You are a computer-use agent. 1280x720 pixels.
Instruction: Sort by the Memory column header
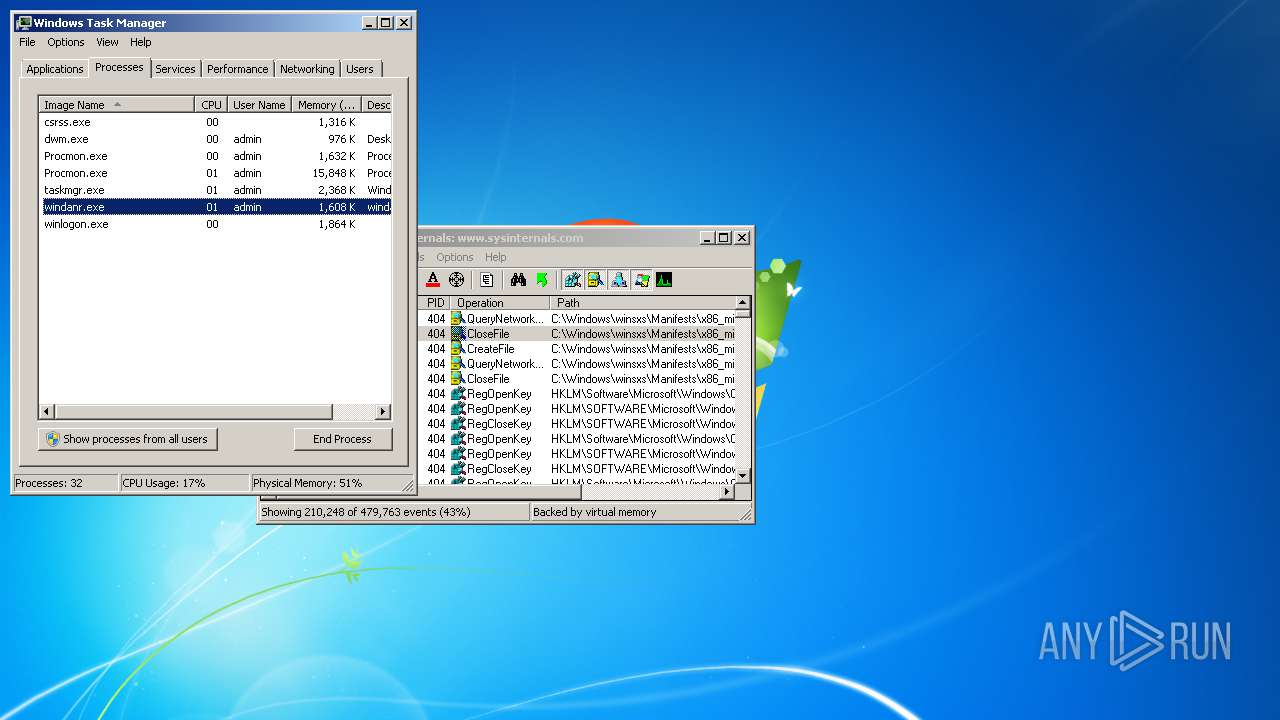(x=326, y=105)
